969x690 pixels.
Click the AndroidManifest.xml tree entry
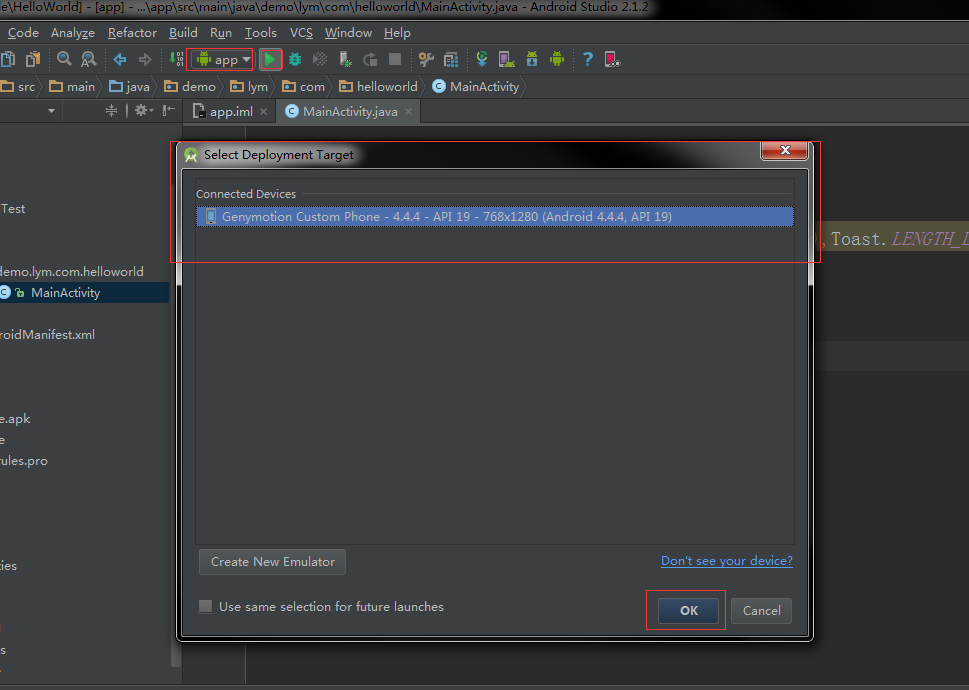point(48,334)
